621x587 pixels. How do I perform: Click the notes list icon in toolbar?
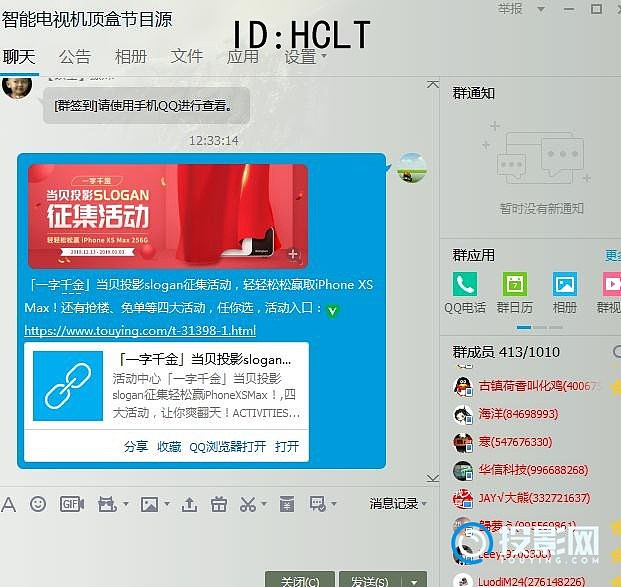click(x=287, y=504)
